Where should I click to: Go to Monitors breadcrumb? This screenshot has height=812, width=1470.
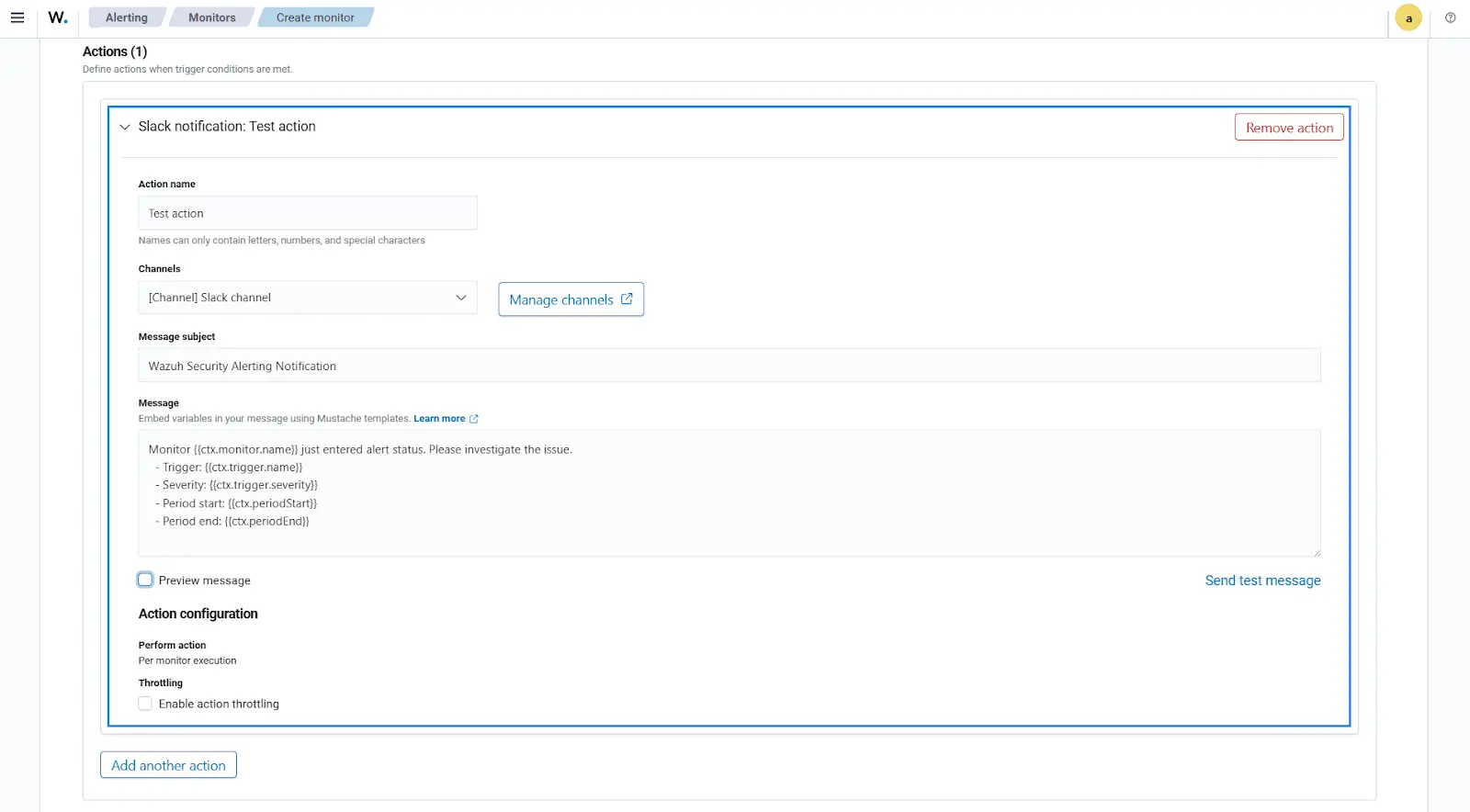point(212,17)
